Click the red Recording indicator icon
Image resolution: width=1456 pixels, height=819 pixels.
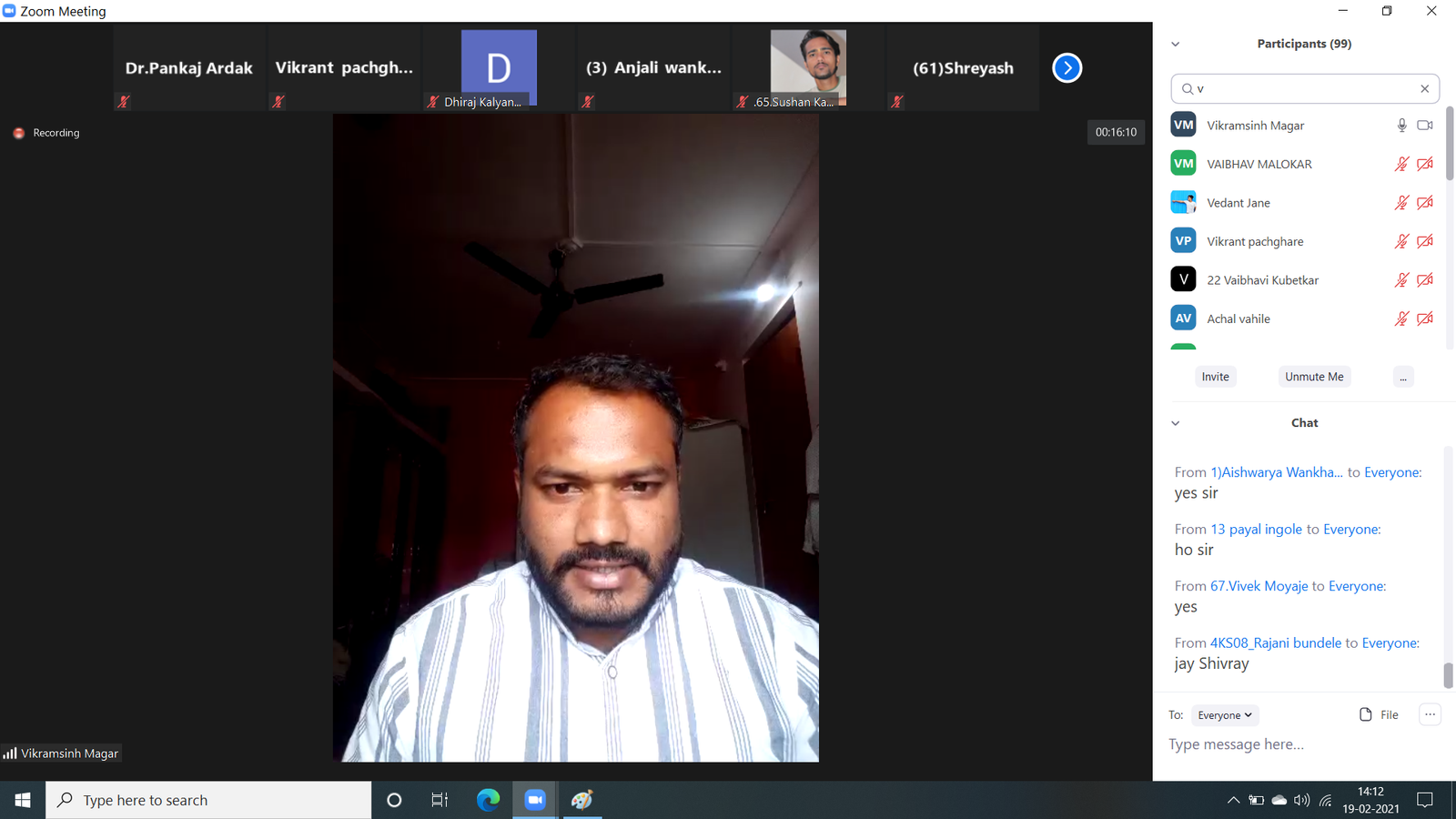click(x=18, y=133)
